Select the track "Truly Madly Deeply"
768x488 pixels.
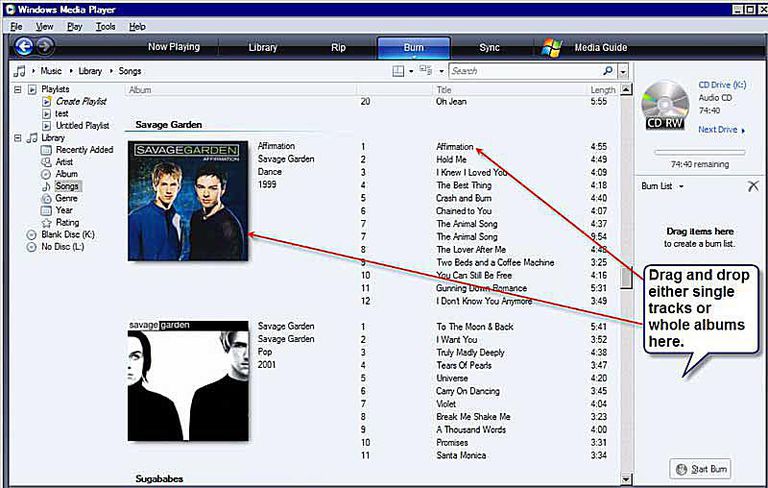470,352
